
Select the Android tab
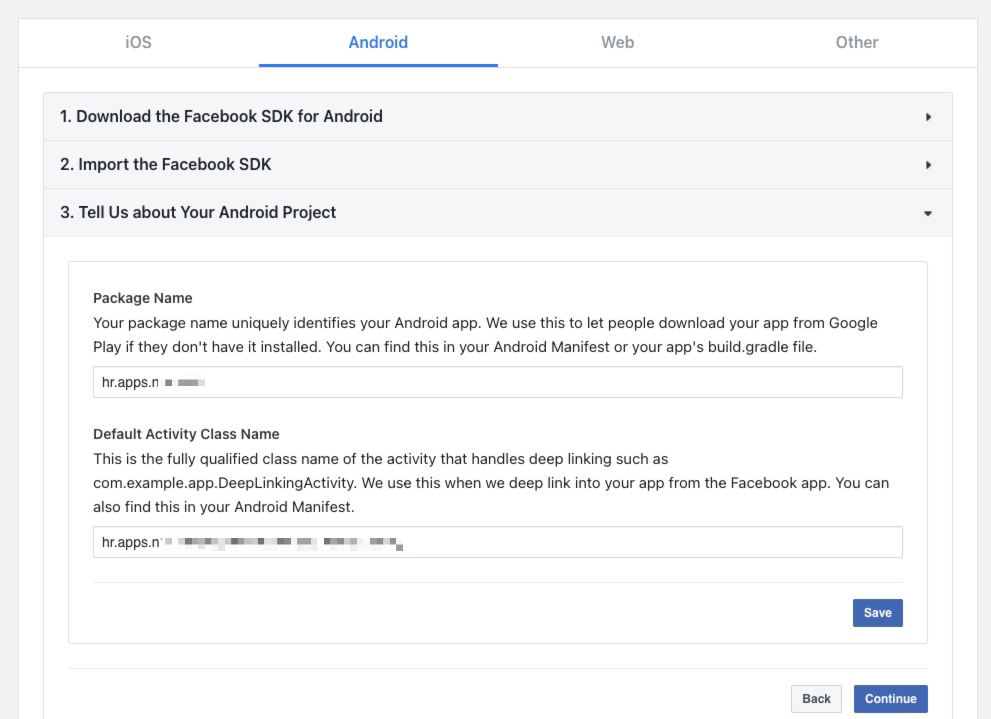click(x=378, y=42)
